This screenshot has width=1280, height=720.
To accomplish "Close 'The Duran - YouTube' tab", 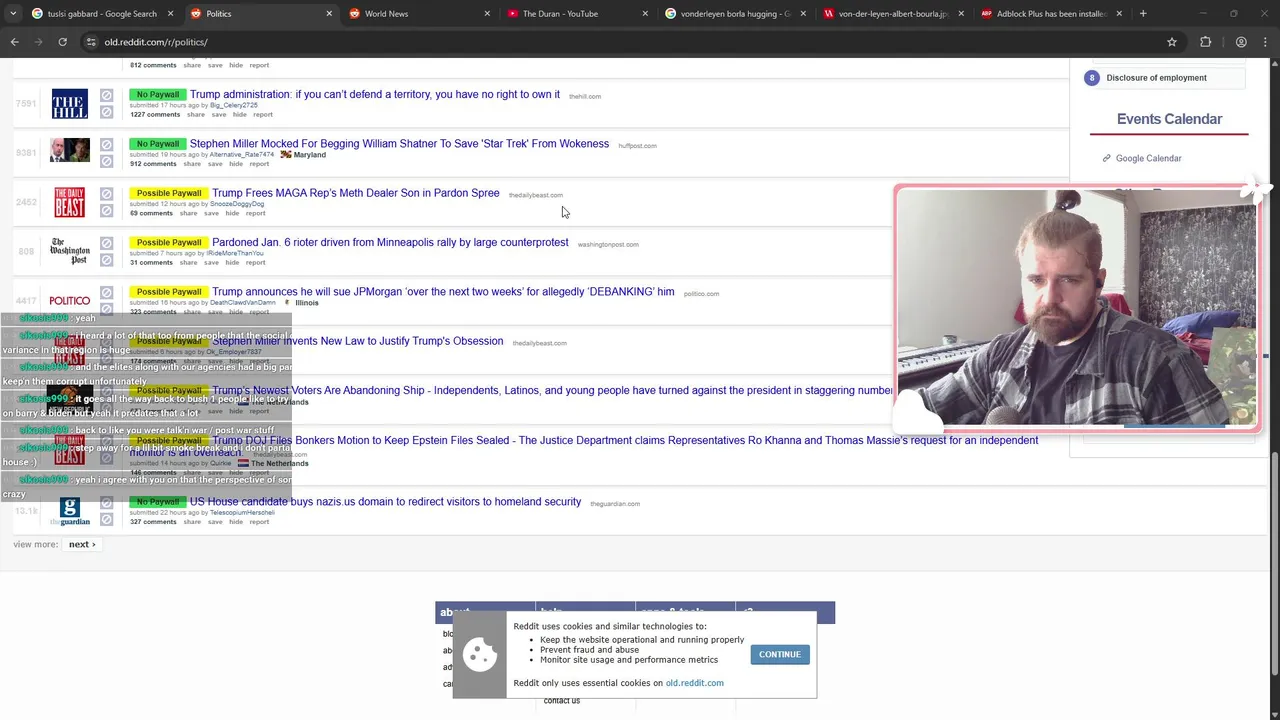I will pyautogui.click(x=645, y=14).
